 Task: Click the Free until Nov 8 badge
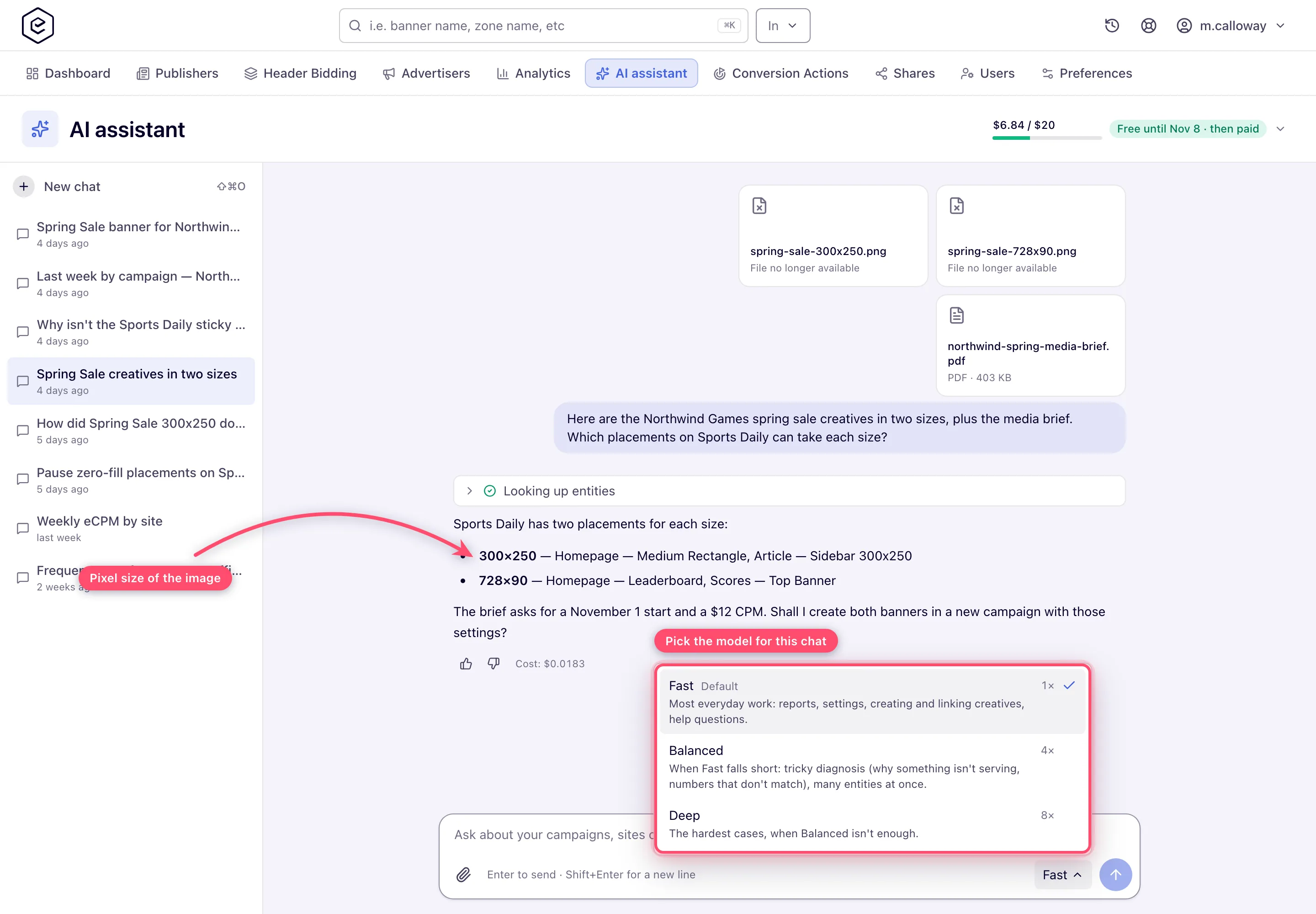(1187, 129)
